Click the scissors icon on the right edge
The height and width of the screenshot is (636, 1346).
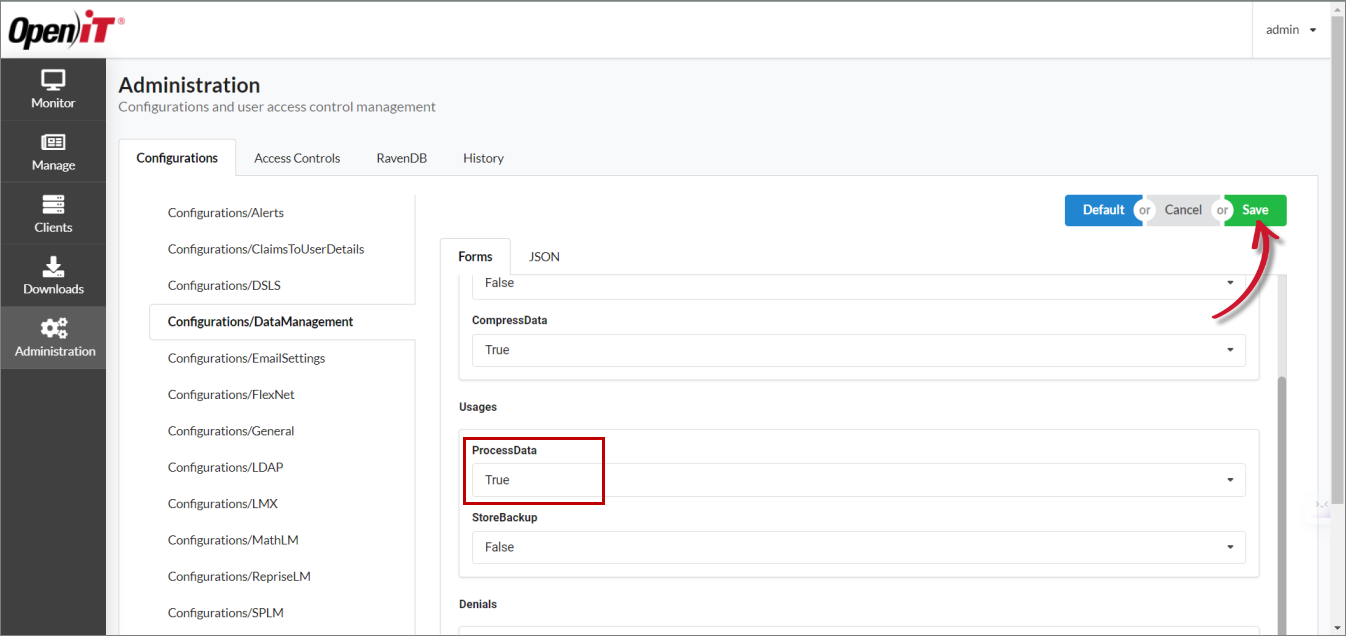click(1322, 505)
